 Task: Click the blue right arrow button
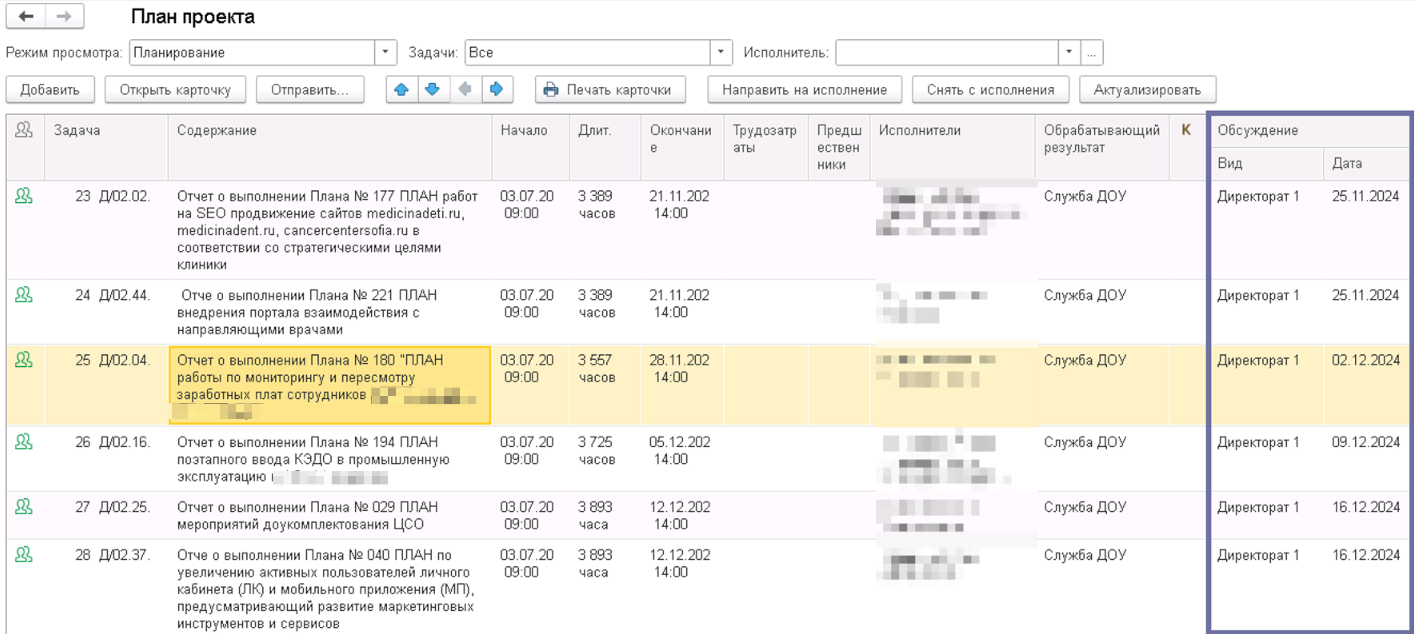[495, 89]
